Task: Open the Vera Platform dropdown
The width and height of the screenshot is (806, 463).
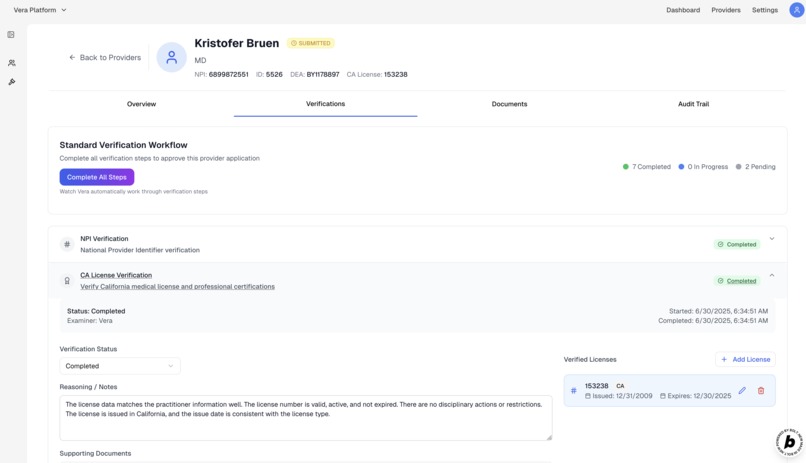Action: (x=40, y=10)
